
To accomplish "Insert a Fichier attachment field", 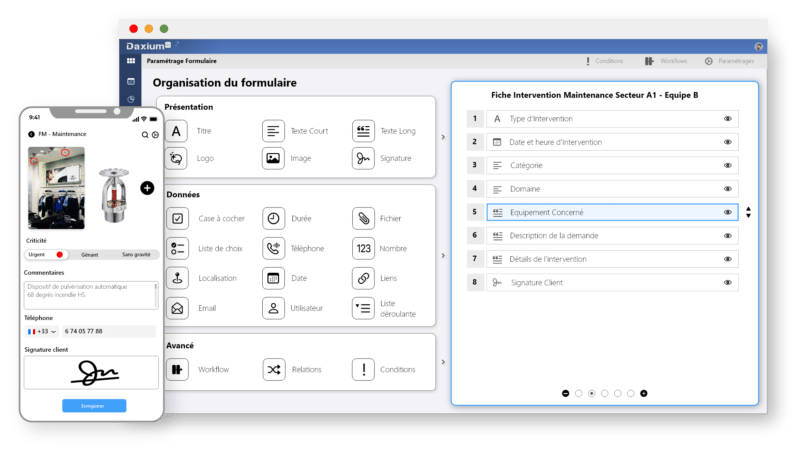I will tap(363, 218).
